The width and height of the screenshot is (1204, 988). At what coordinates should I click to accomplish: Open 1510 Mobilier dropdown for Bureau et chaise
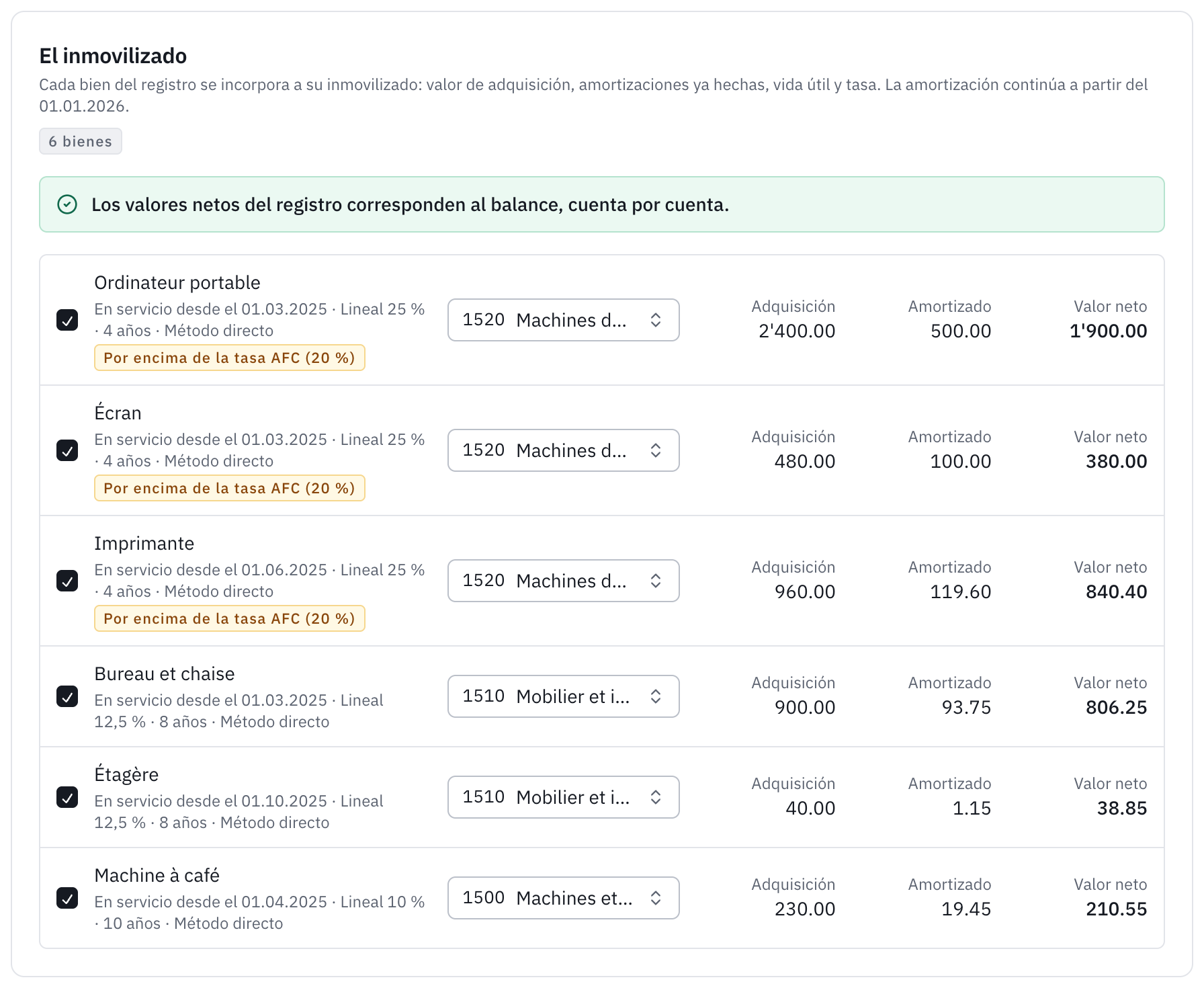click(563, 696)
